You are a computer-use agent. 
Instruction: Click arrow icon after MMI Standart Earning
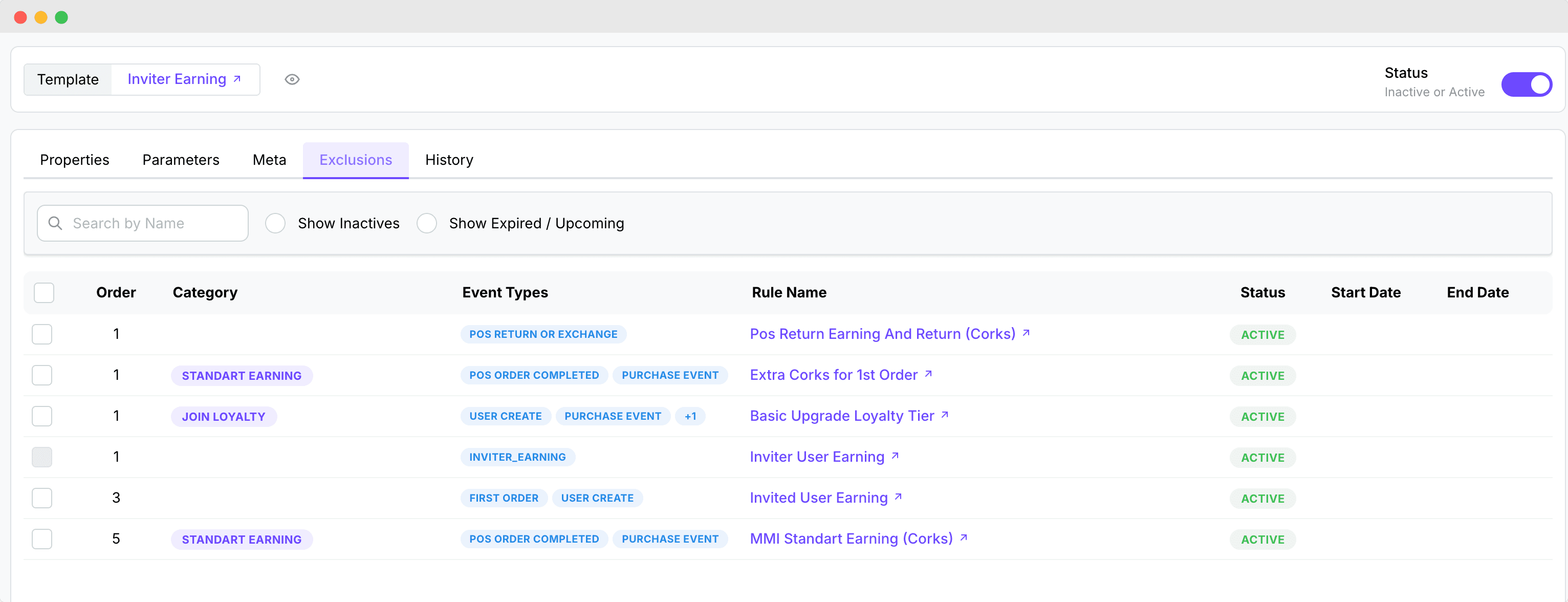pyautogui.click(x=964, y=537)
